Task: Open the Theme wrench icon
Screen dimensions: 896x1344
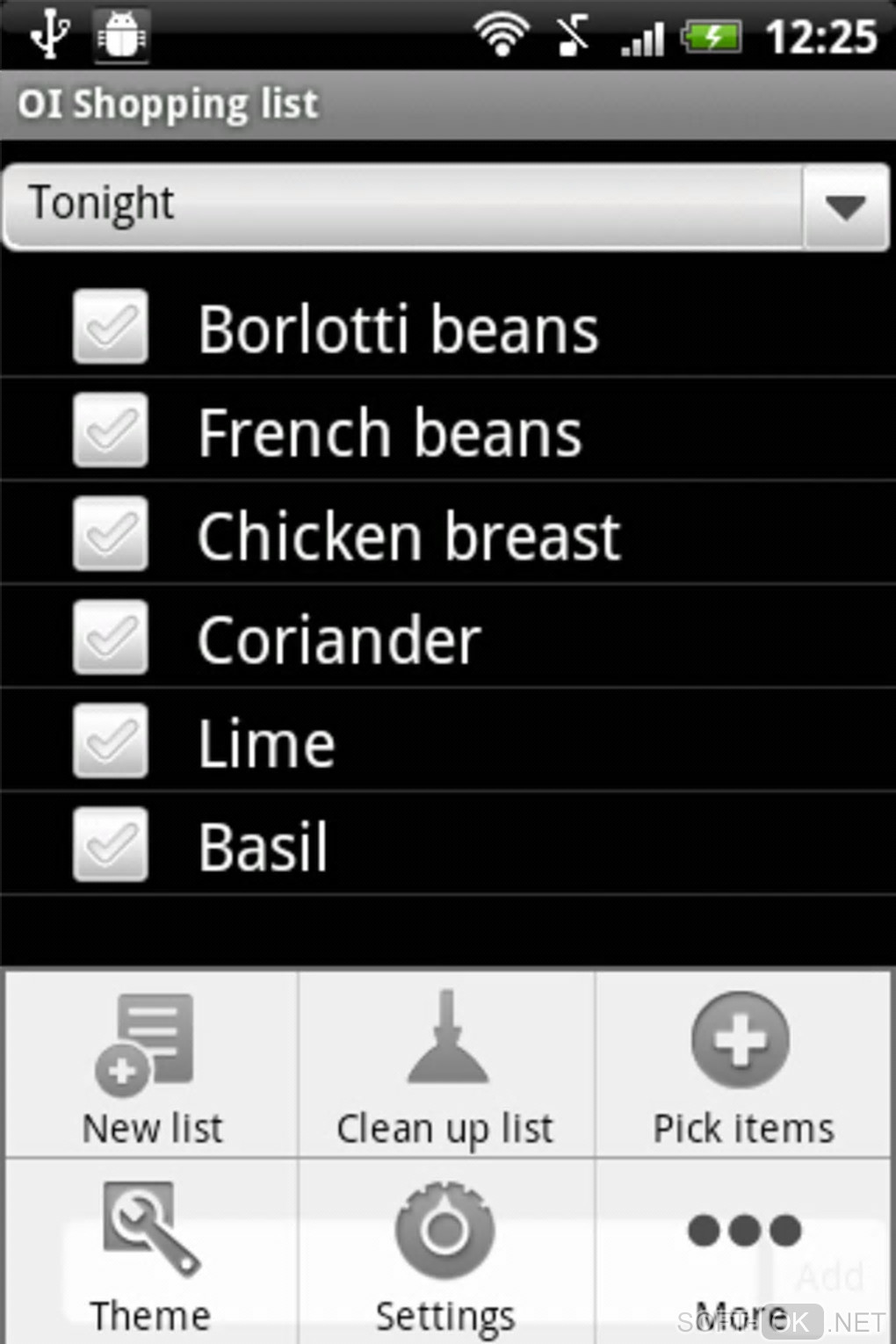Action: [149, 1228]
